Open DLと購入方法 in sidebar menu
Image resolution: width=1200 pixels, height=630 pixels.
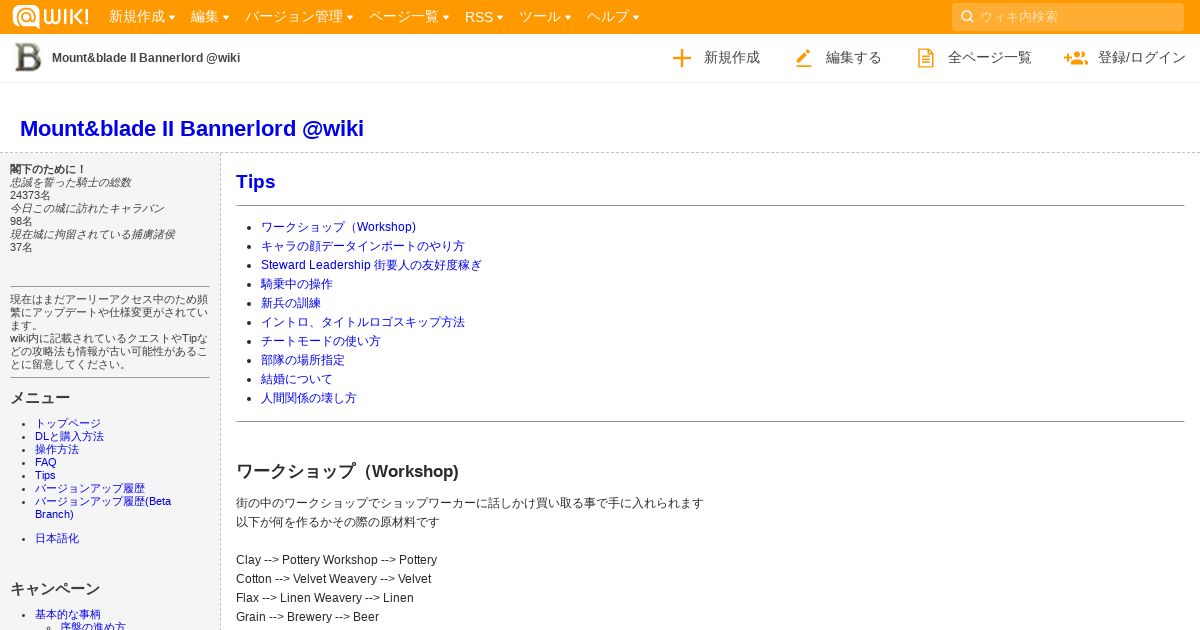click(x=69, y=437)
